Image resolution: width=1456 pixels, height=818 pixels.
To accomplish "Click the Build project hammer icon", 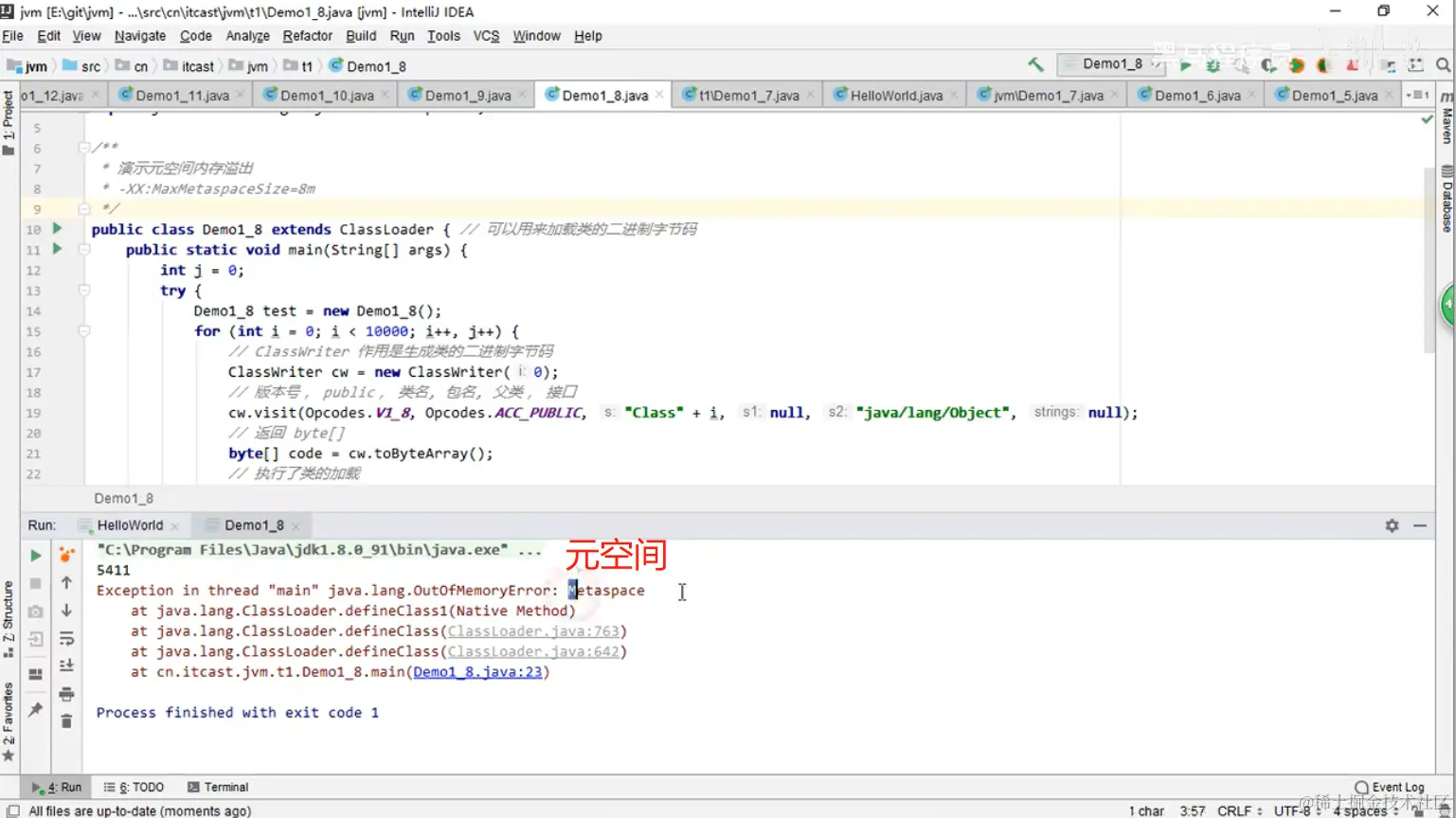I will click(x=1035, y=64).
